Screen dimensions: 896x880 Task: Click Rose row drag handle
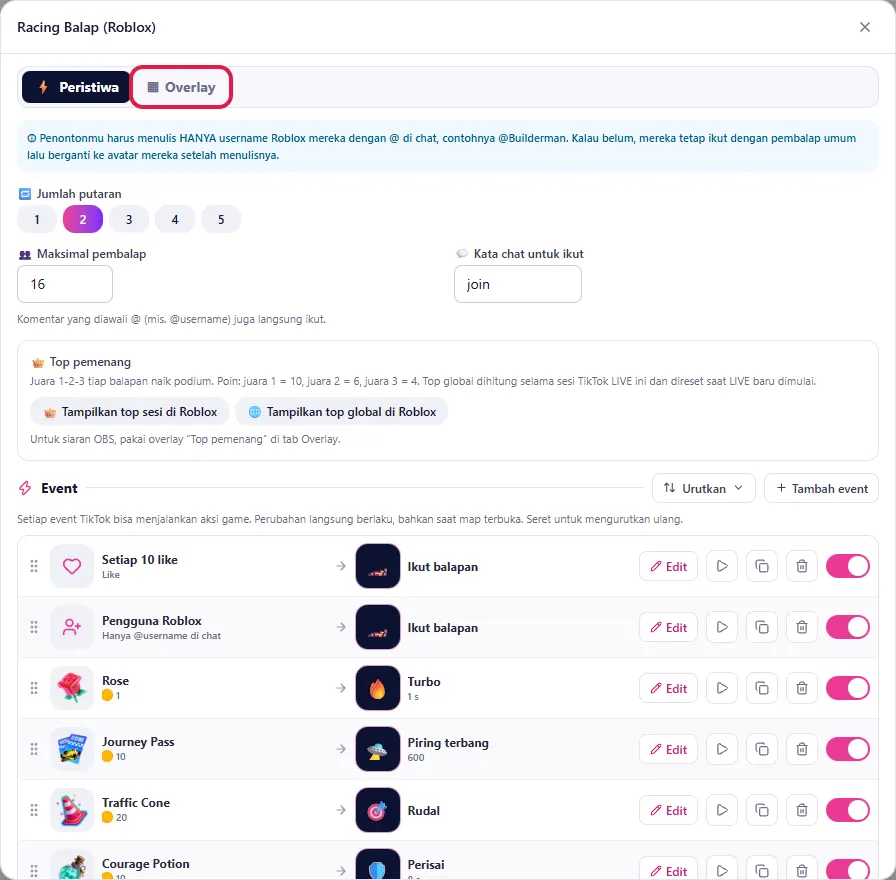[34, 688]
